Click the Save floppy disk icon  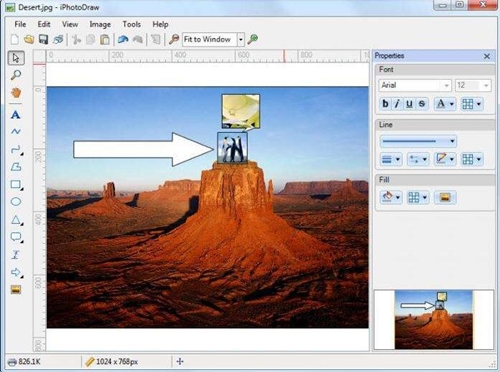coord(43,40)
